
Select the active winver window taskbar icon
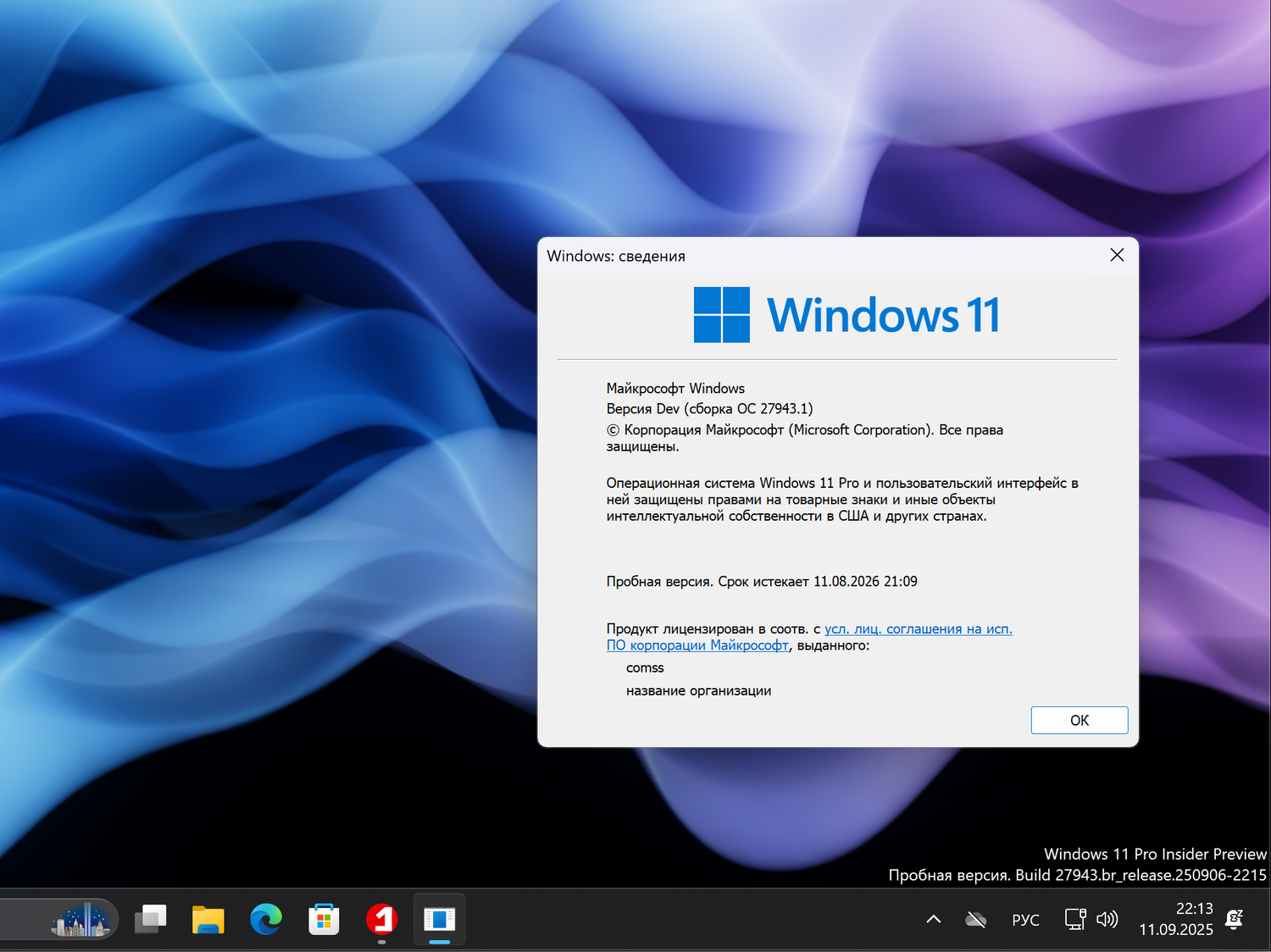tap(439, 919)
